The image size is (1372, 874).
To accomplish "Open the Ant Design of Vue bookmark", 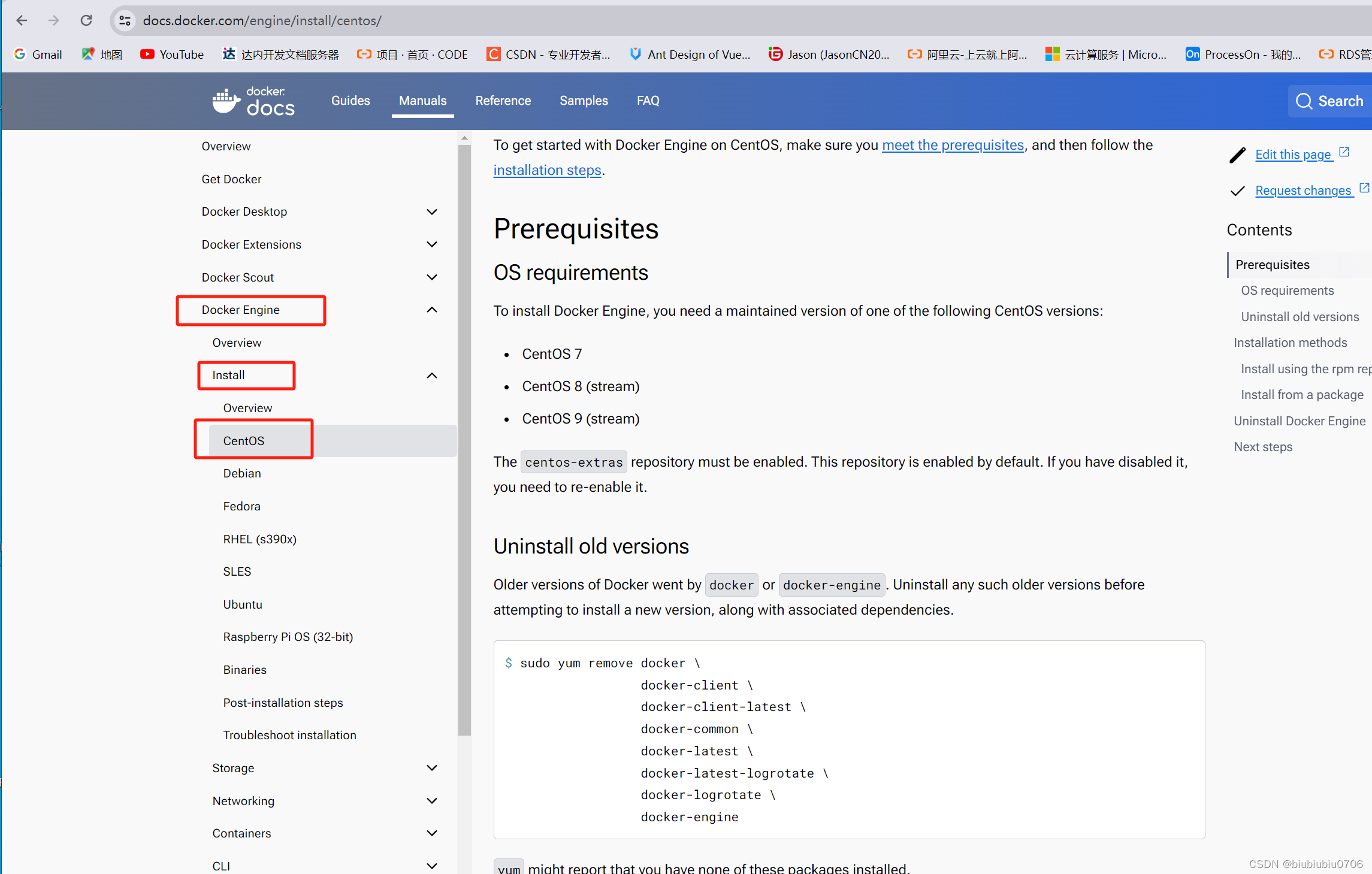I will tap(690, 55).
